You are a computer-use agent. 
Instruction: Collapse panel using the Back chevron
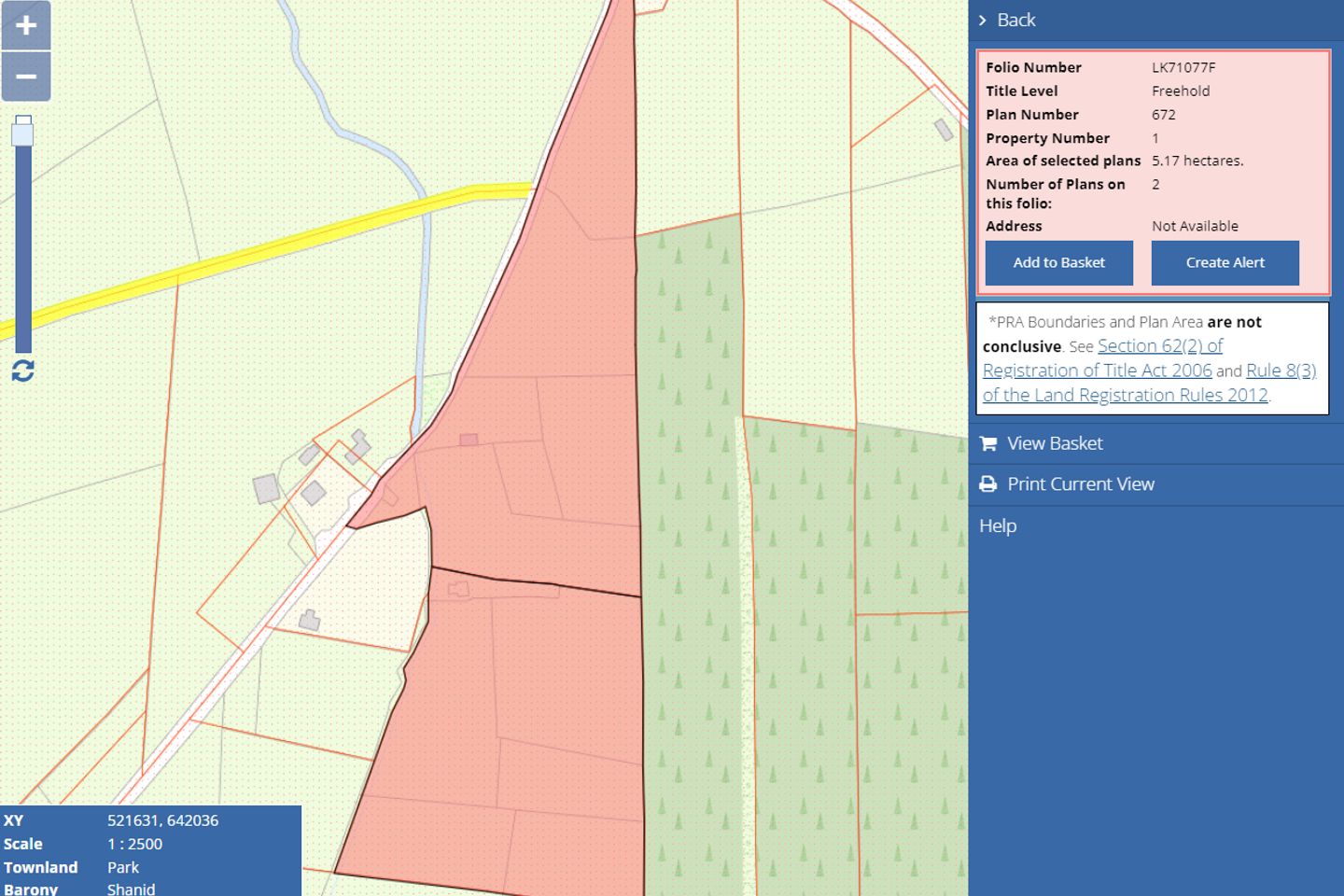pos(983,20)
